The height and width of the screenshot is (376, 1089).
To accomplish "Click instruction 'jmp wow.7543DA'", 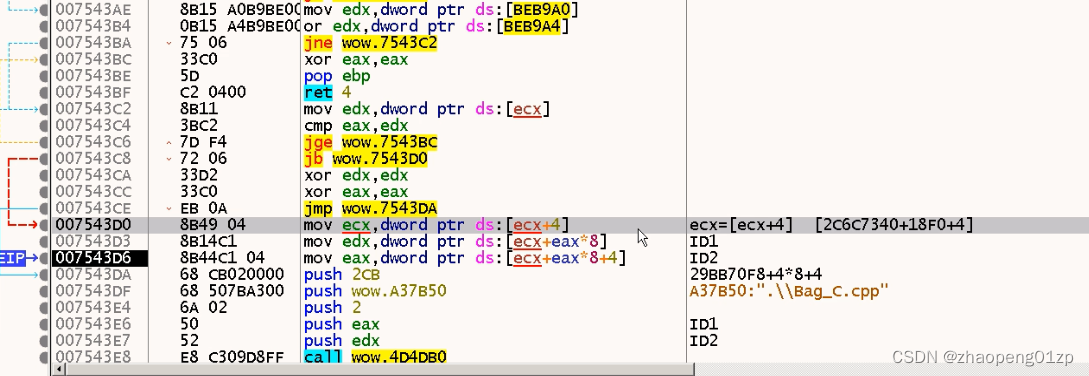I will pyautogui.click(x=370, y=209).
